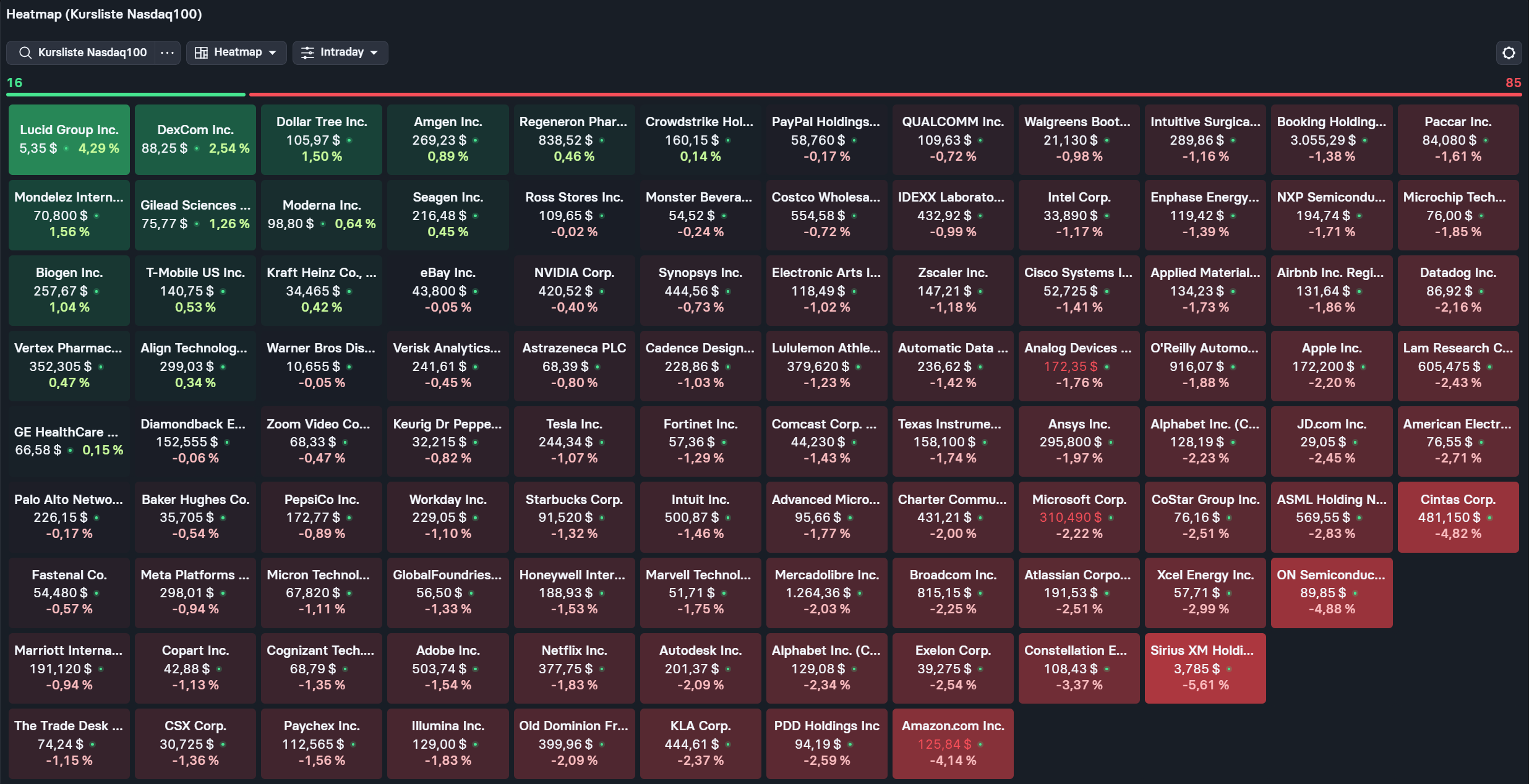This screenshot has height=784, width=1529.
Task: Open the Palo Alto Networks tile
Action: (69, 517)
